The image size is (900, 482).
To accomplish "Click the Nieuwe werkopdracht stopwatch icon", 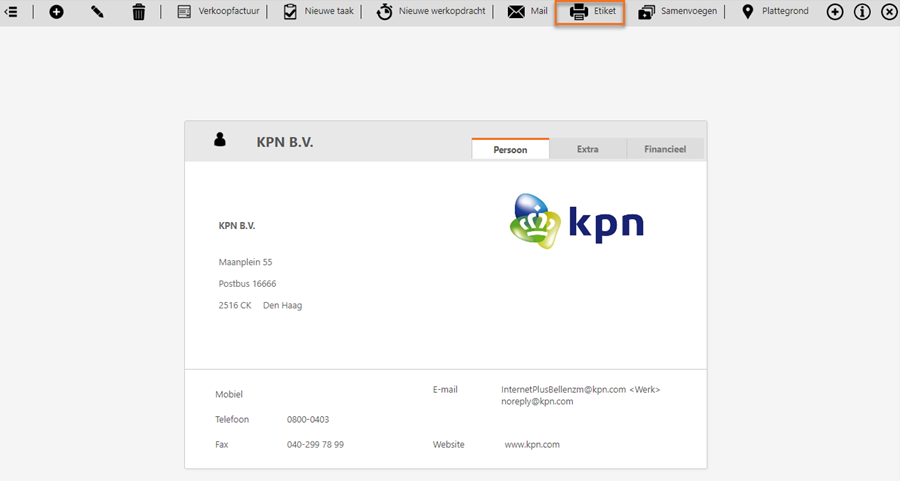I will 384,11.
